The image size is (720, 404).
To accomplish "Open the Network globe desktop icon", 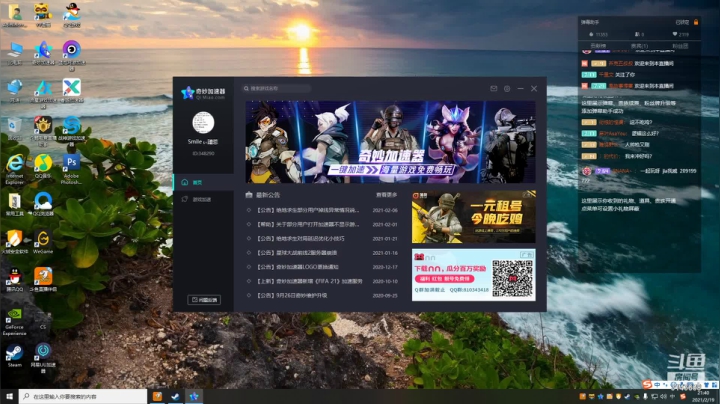I will [15, 91].
